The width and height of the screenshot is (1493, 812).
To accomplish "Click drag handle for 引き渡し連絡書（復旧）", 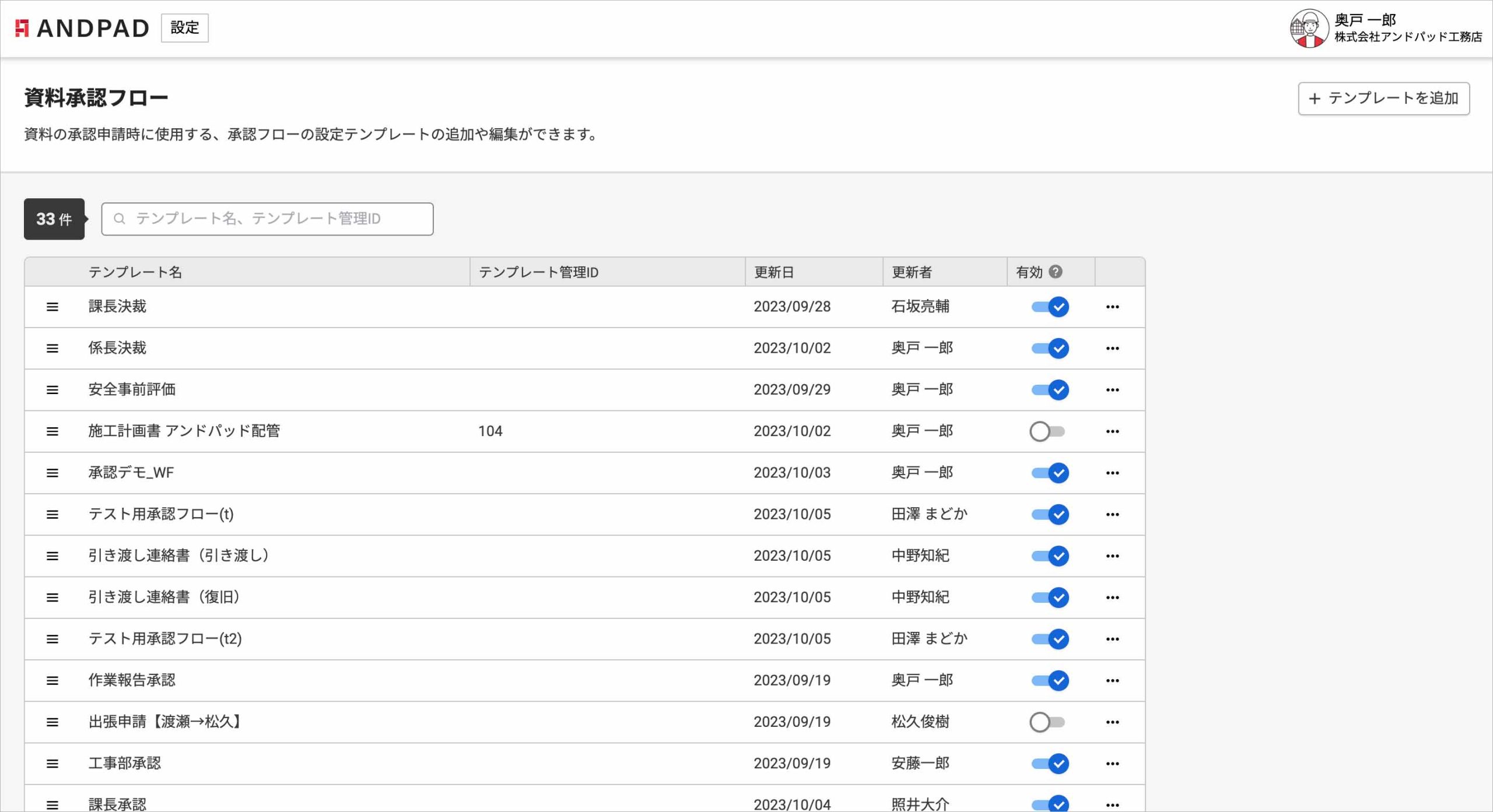I will pyautogui.click(x=52, y=597).
